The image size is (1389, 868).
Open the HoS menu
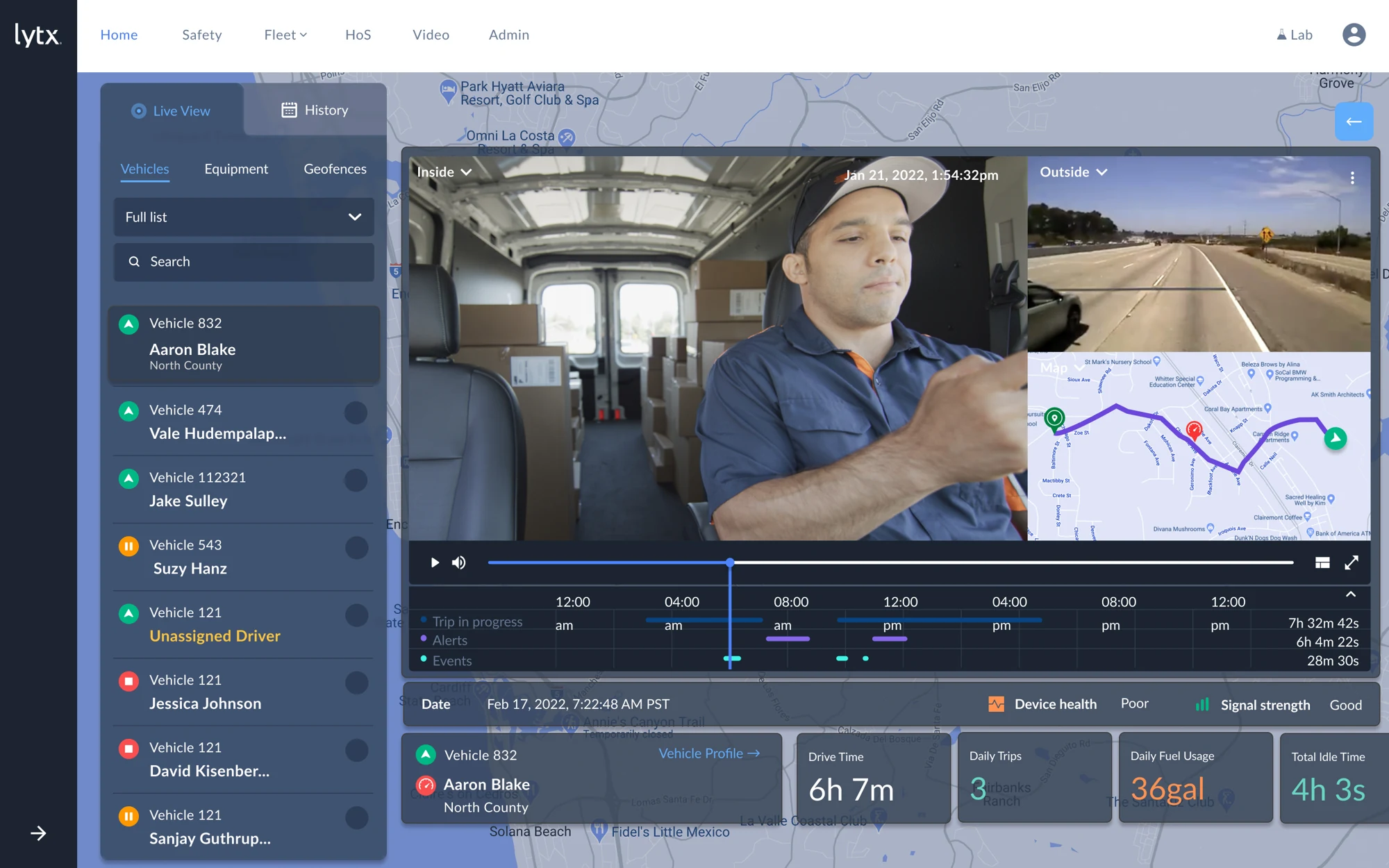358,35
